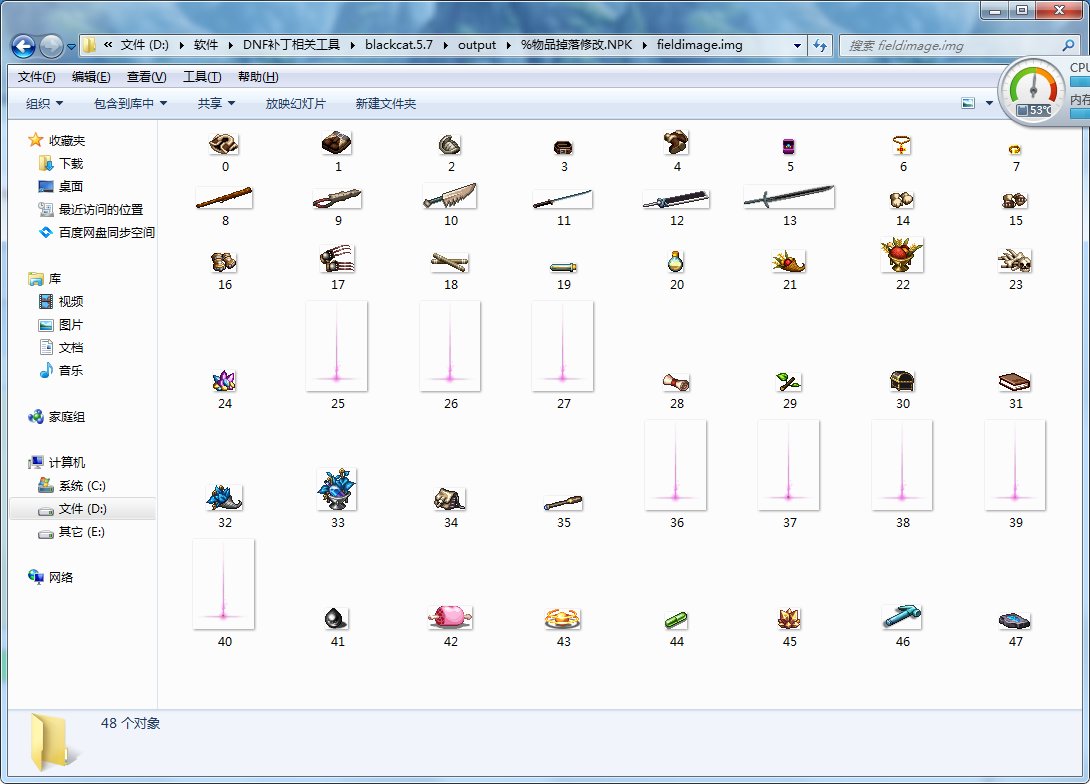Open the change view icon

coord(968,104)
